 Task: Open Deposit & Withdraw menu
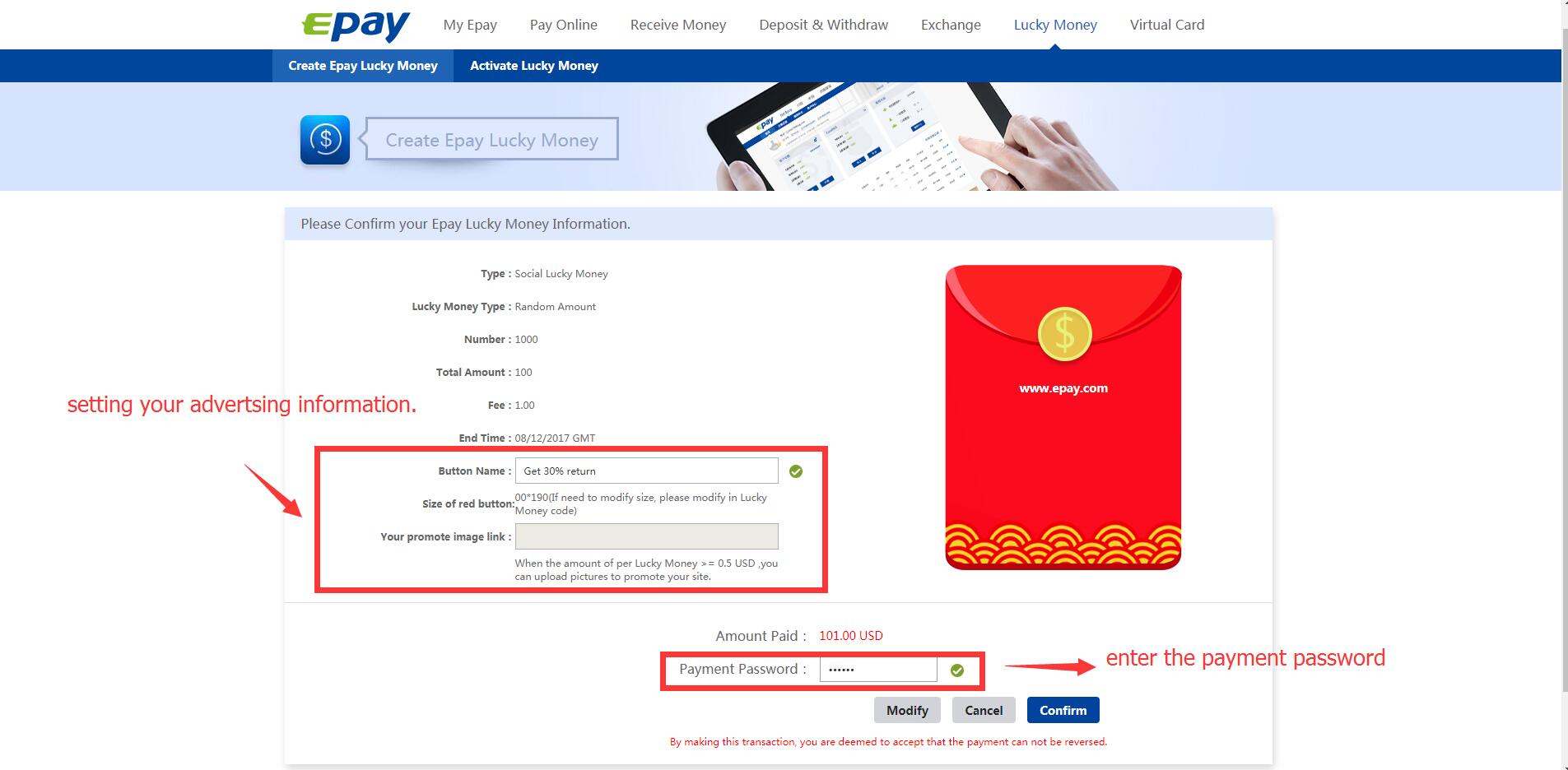(823, 25)
